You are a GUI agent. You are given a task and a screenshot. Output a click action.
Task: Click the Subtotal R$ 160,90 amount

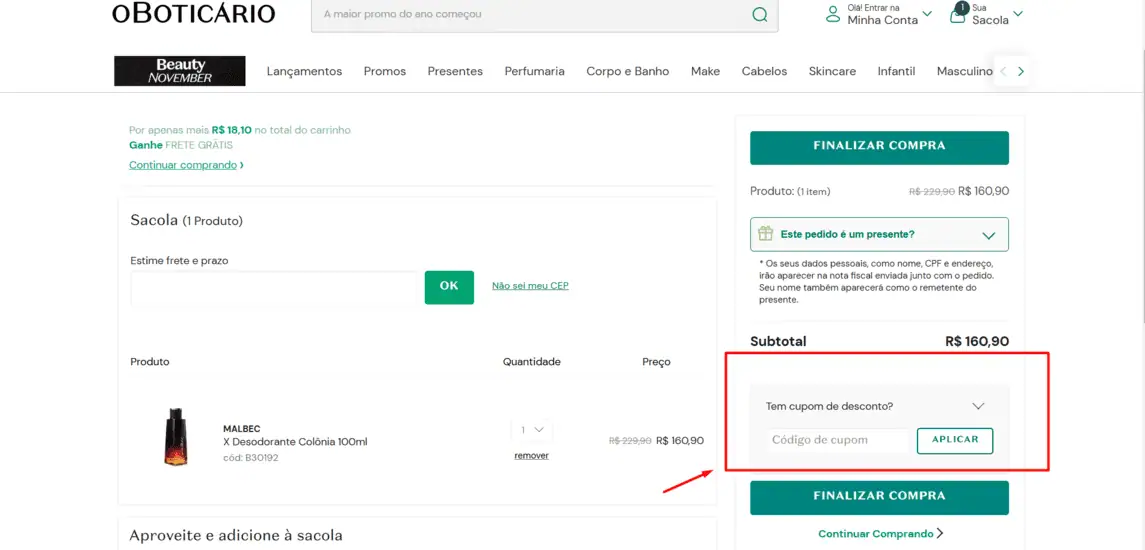(977, 341)
